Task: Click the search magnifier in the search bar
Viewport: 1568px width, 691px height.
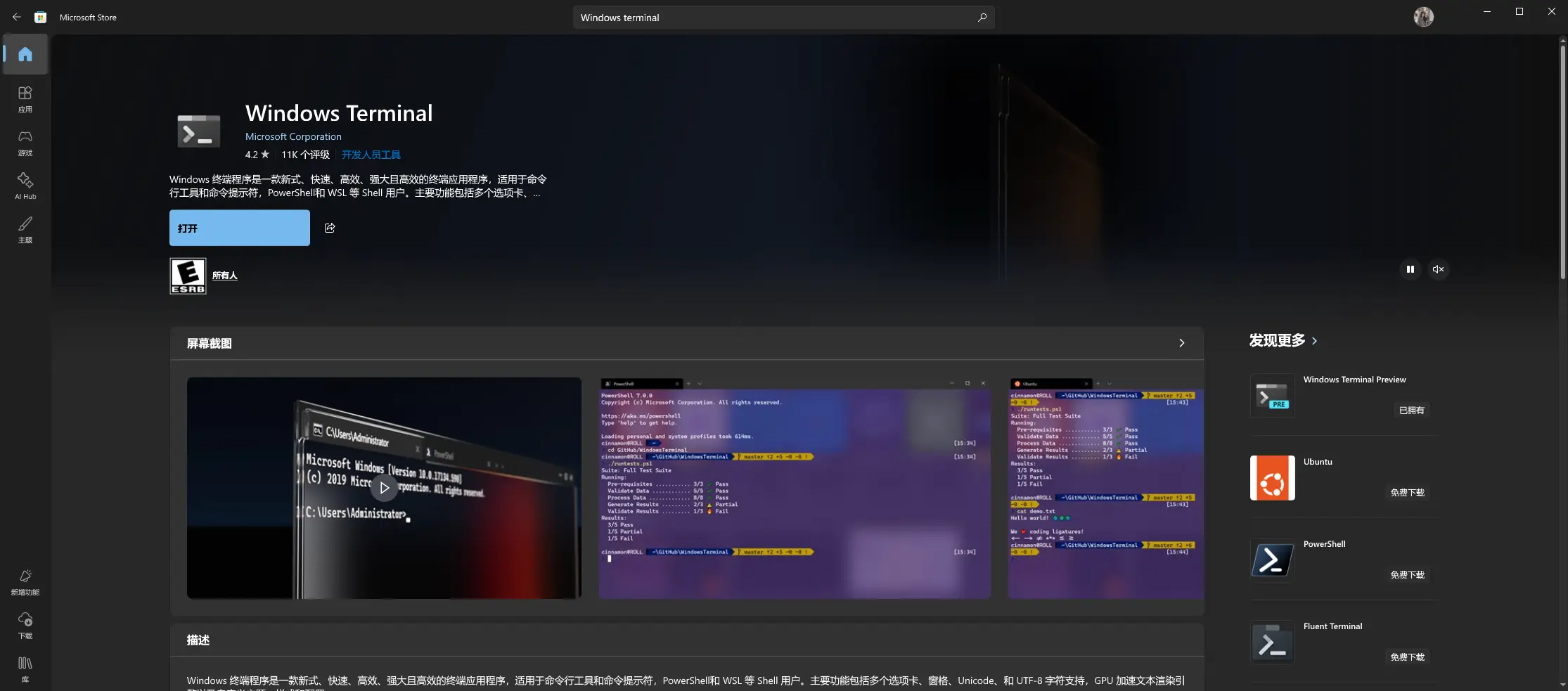Action: 982,17
